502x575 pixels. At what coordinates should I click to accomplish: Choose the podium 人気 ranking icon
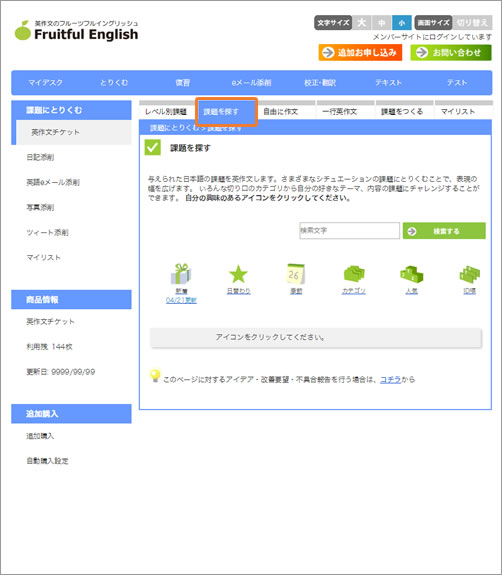[x=411, y=274]
